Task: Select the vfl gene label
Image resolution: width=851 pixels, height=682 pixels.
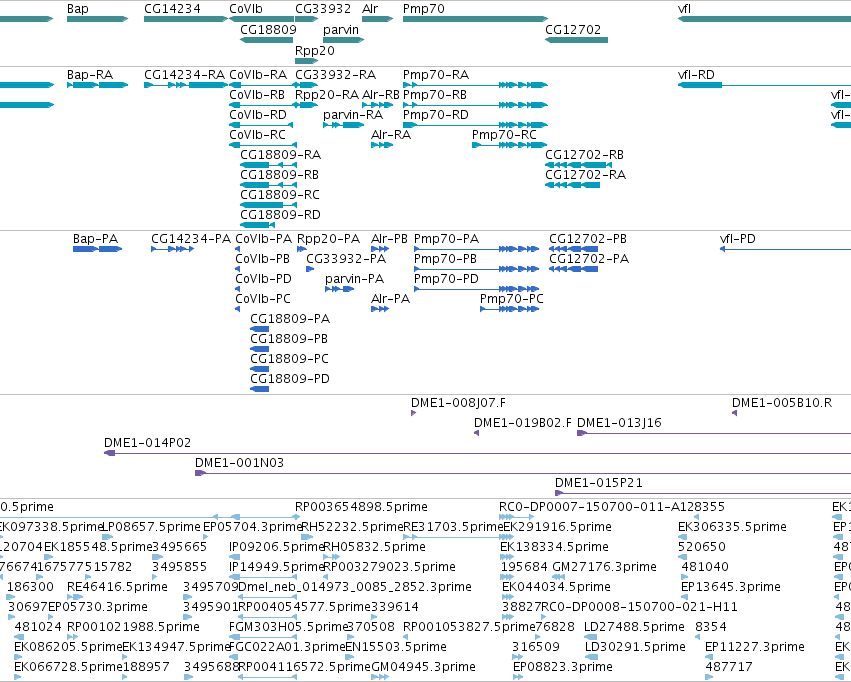Action: [684, 9]
